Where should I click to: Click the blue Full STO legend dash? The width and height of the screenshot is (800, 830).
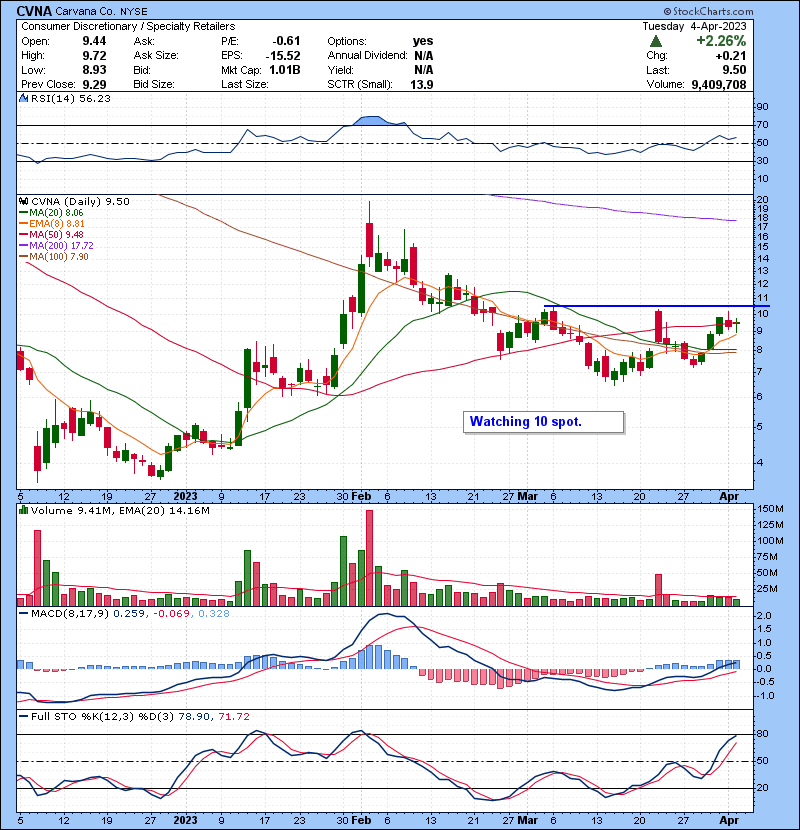pos(23,717)
